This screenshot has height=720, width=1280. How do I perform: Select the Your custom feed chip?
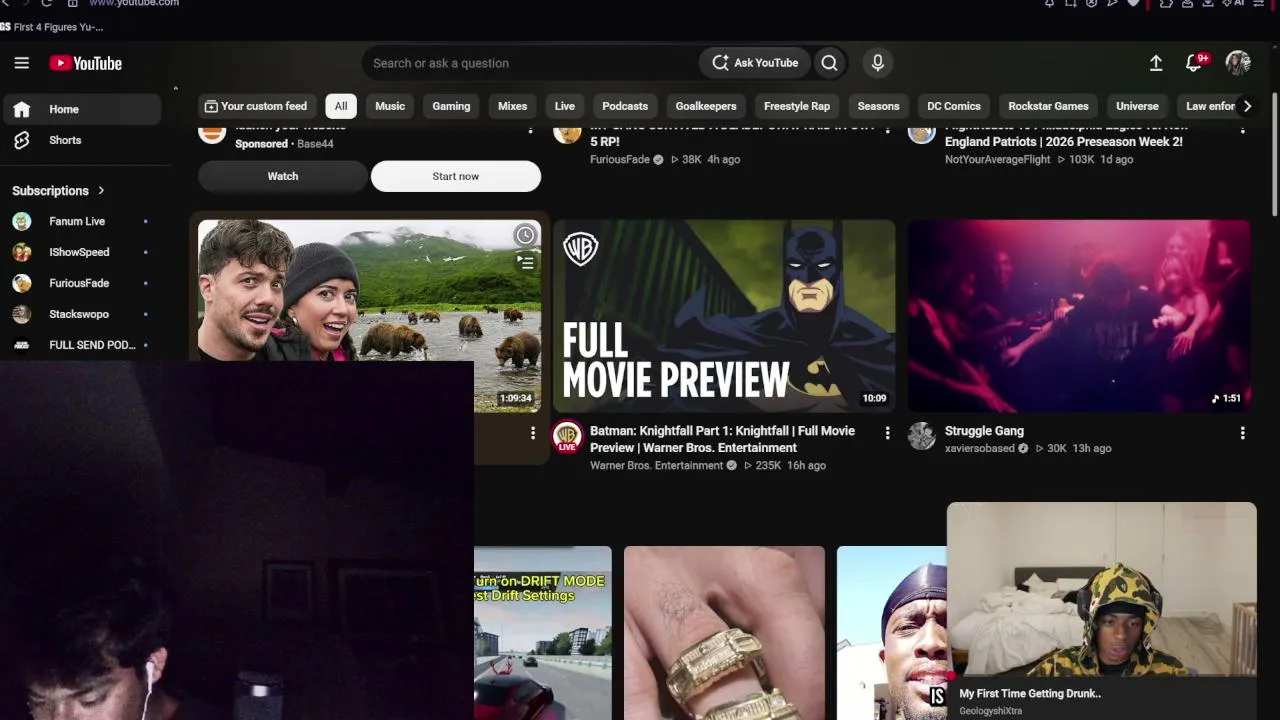[255, 106]
